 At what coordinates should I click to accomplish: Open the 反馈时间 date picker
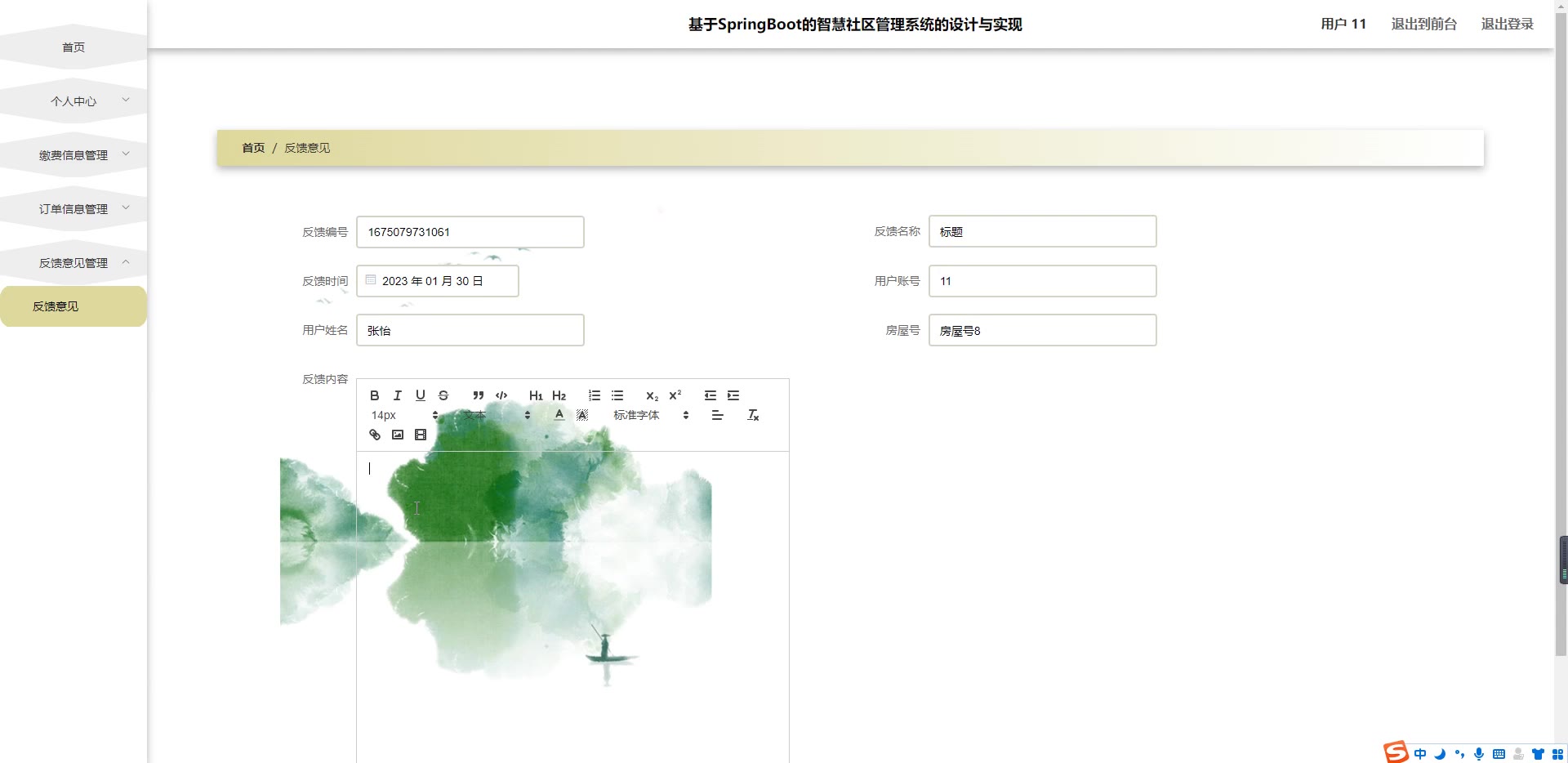click(438, 281)
